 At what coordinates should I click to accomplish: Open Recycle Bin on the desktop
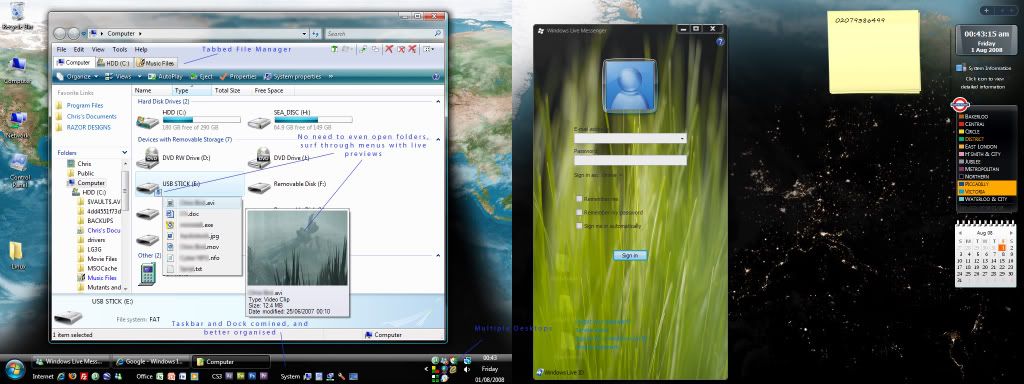18,16
